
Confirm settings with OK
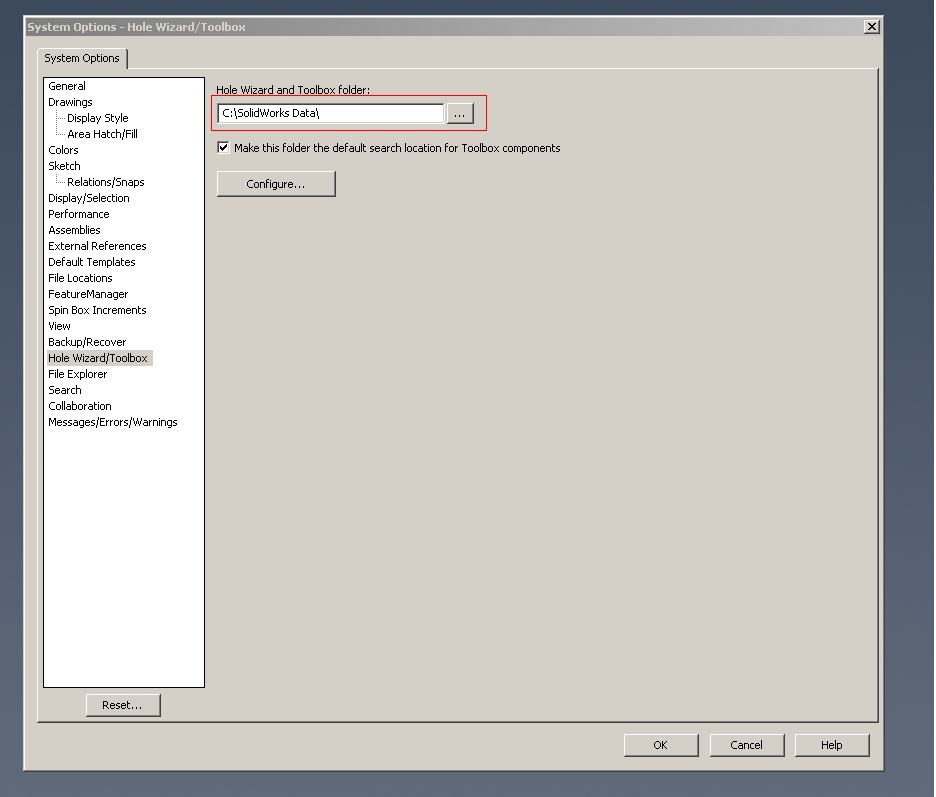point(661,745)
